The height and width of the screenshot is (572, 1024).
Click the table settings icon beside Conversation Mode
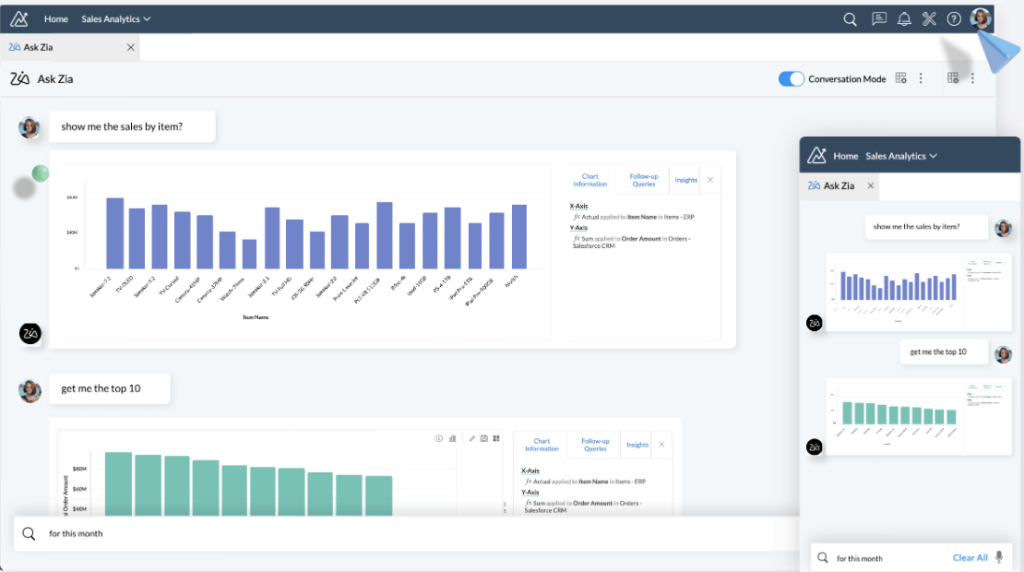pyautogui.click(x=901, y=78)
